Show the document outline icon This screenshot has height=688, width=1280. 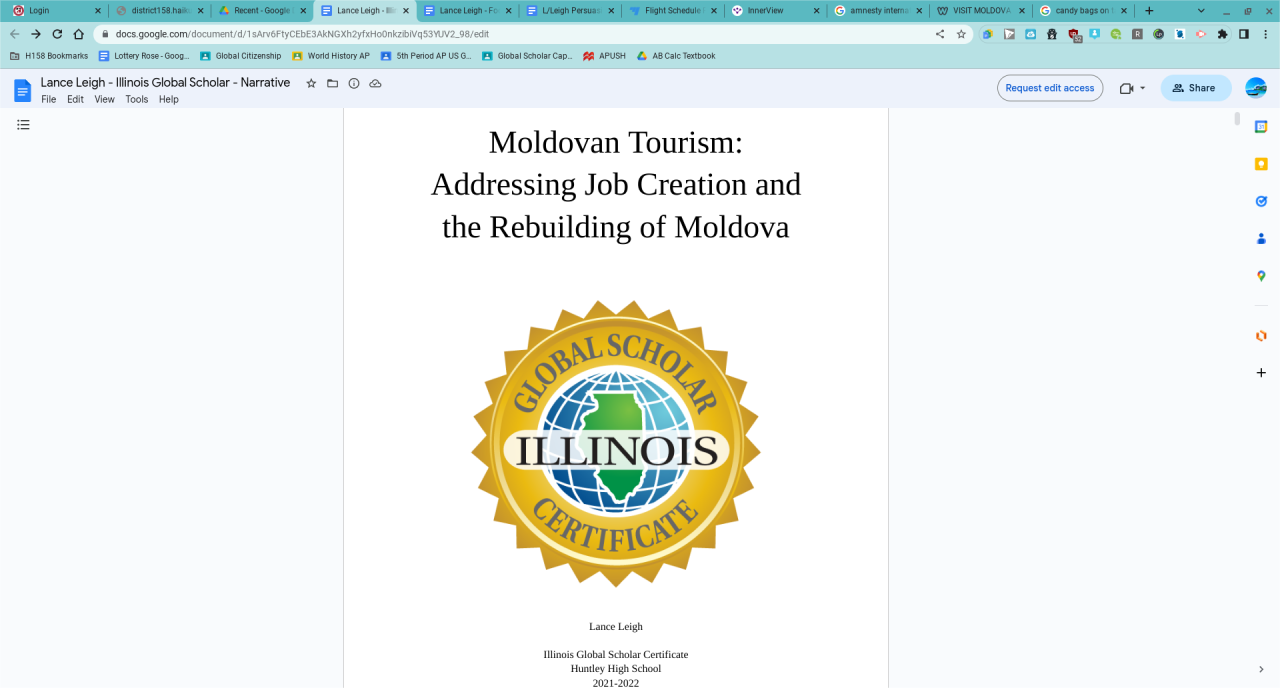(23, 125)
